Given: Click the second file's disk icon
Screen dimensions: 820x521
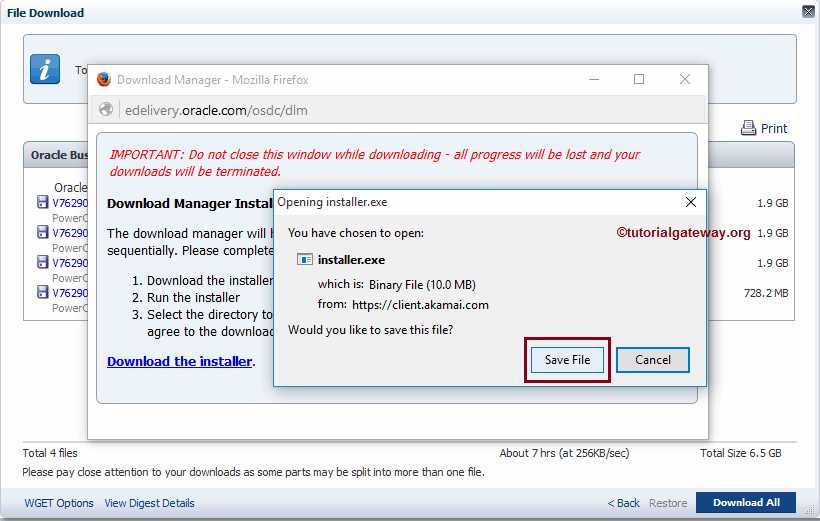Looking at the screenshot, I should [43, 233].
